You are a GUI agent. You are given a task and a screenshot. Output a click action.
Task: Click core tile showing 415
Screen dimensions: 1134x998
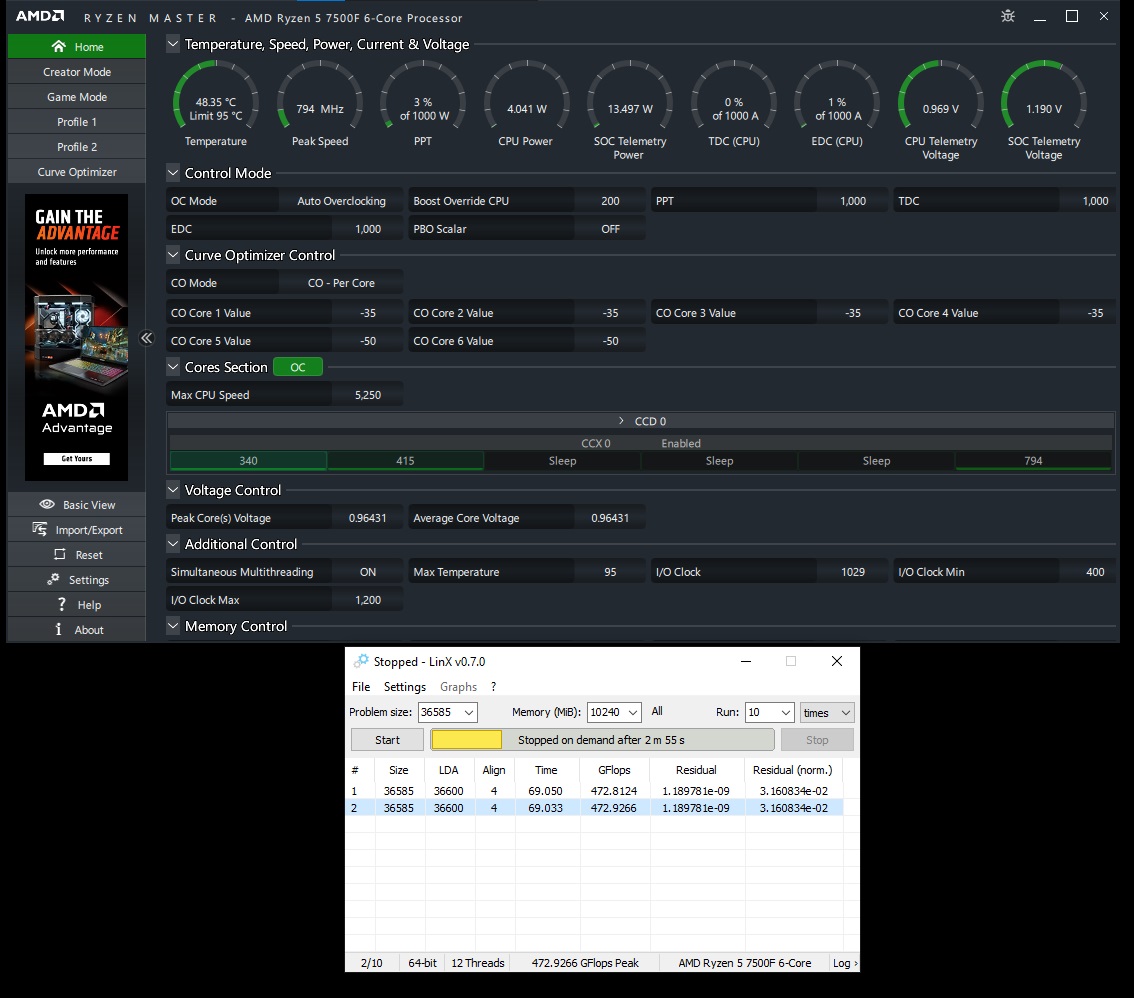405,461
